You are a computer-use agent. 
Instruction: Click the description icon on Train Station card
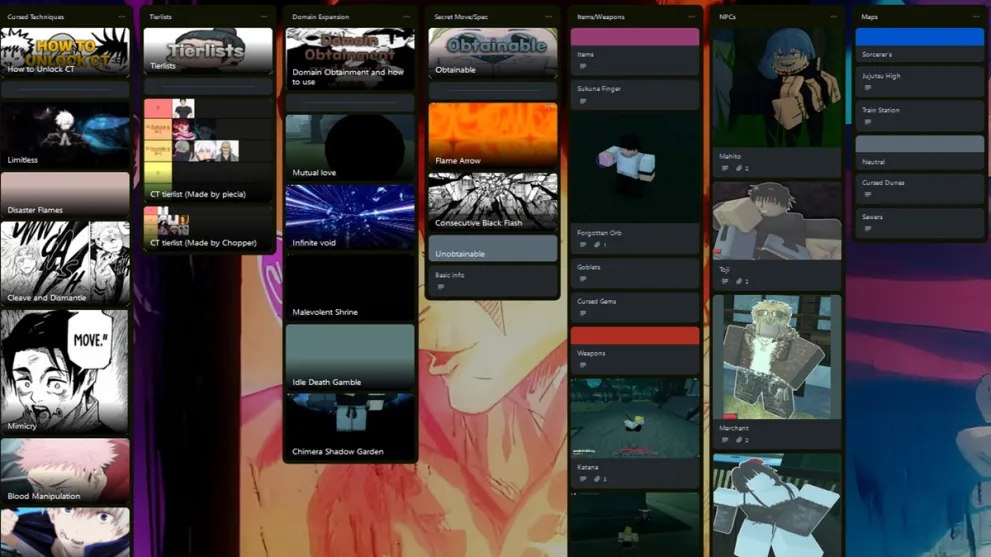point(868,122)
